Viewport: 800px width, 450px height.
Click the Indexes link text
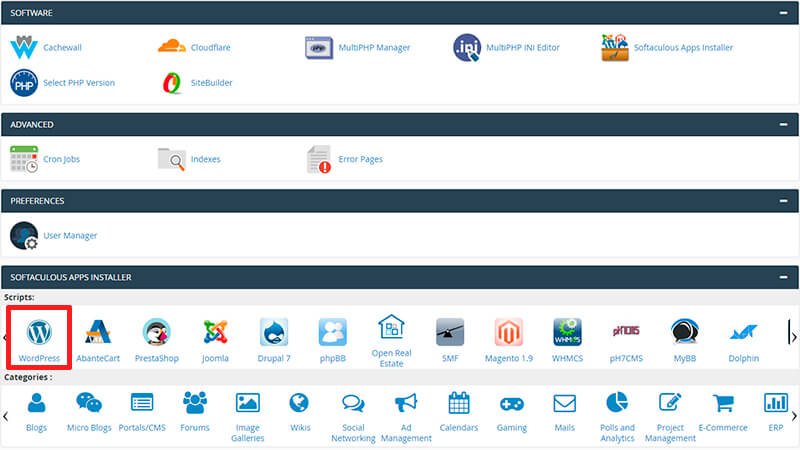pyautogui.click(x=205, y=159)
